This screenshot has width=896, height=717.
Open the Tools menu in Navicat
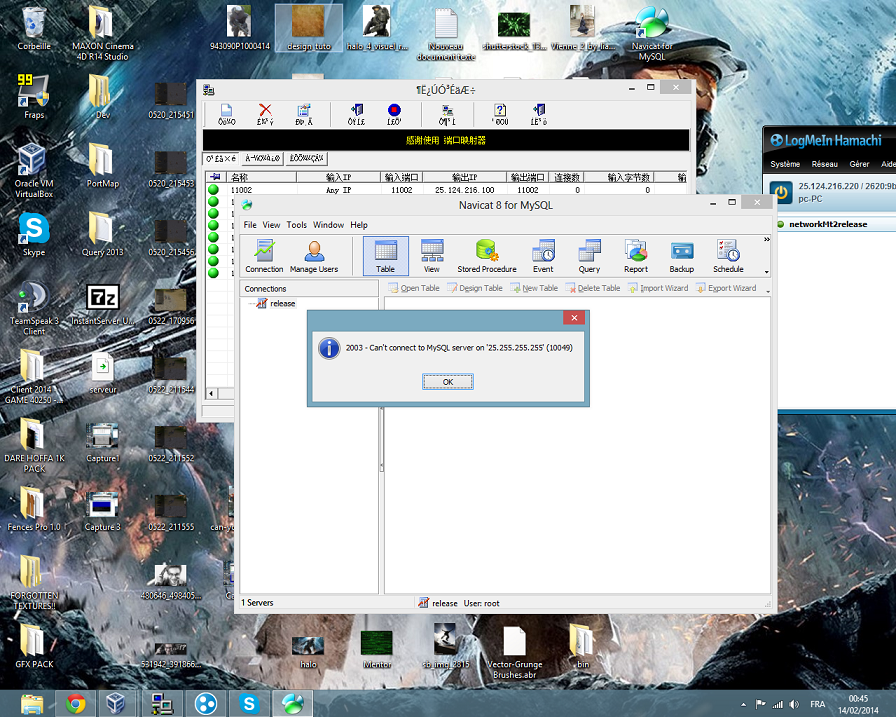pyautogui.click(x=297, y=225)
